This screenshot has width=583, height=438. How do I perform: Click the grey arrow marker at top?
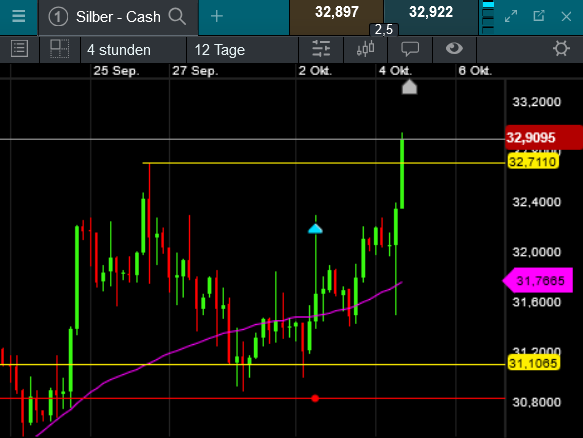[409, 87]
